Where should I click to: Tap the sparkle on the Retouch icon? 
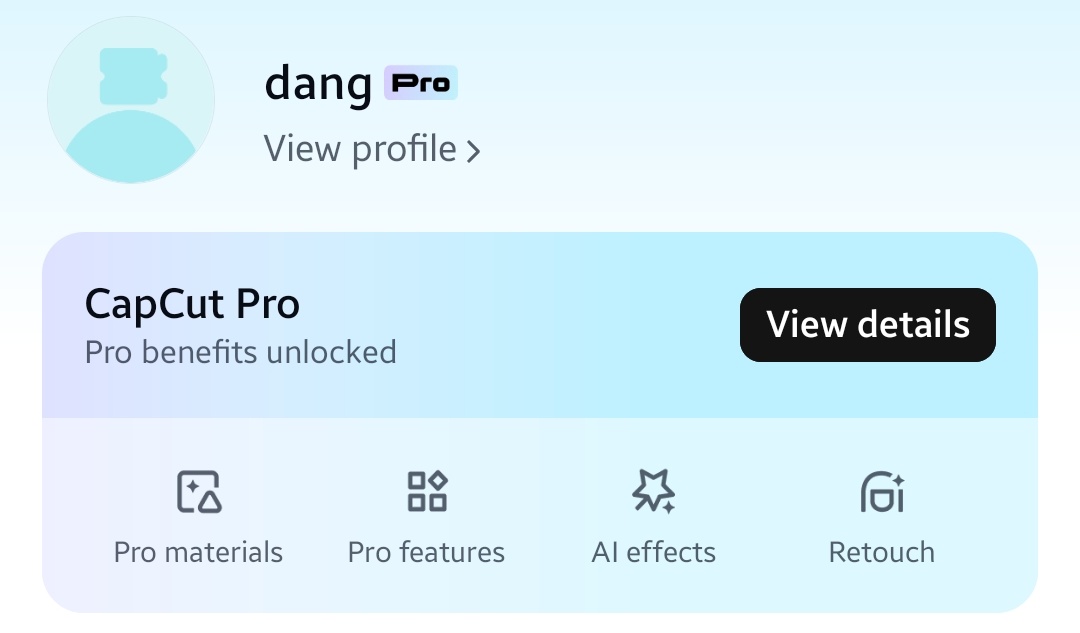coord(898,479)
